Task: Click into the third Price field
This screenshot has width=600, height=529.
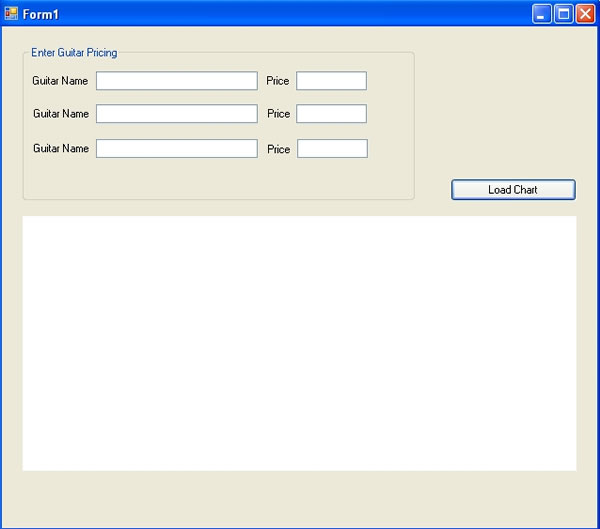Action: pos(332,149)
